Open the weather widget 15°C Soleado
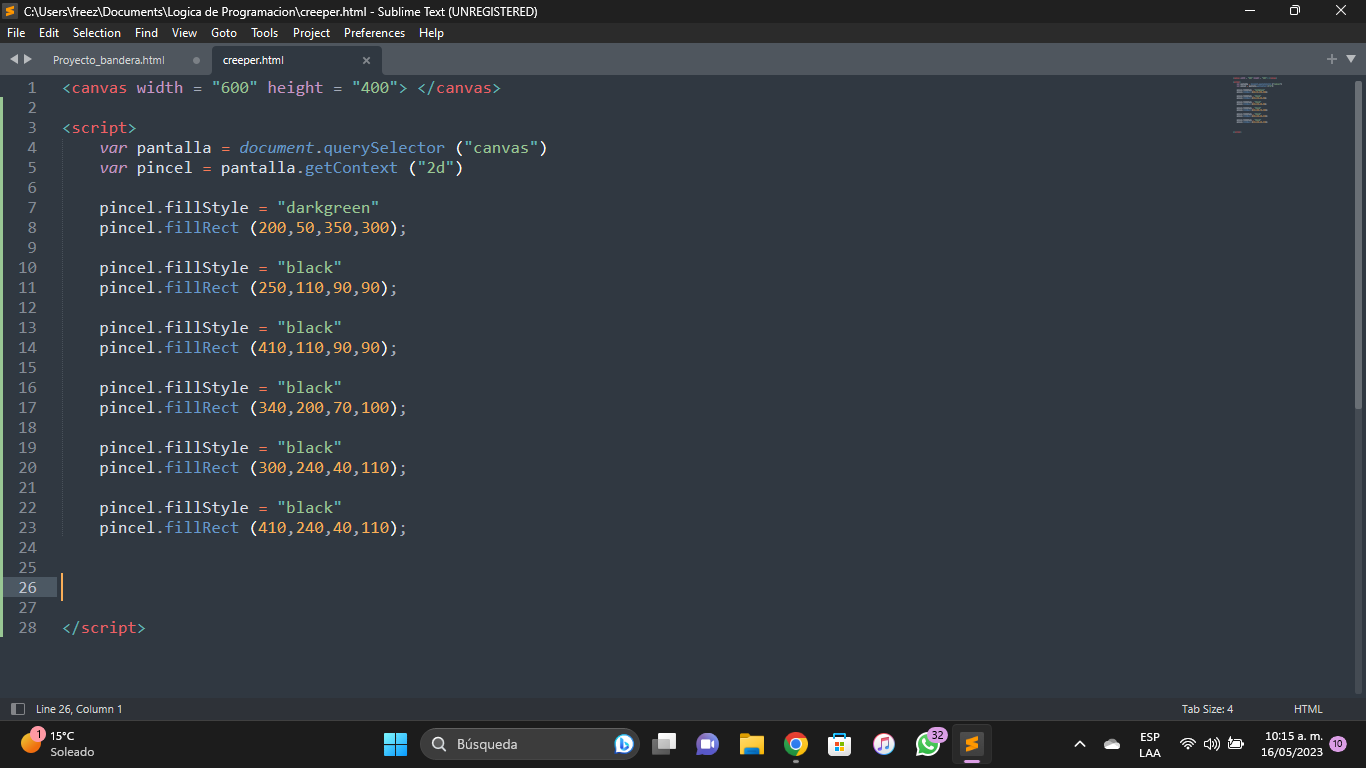Viewport: 1366px width, 768px height. (x=58, y=744)
